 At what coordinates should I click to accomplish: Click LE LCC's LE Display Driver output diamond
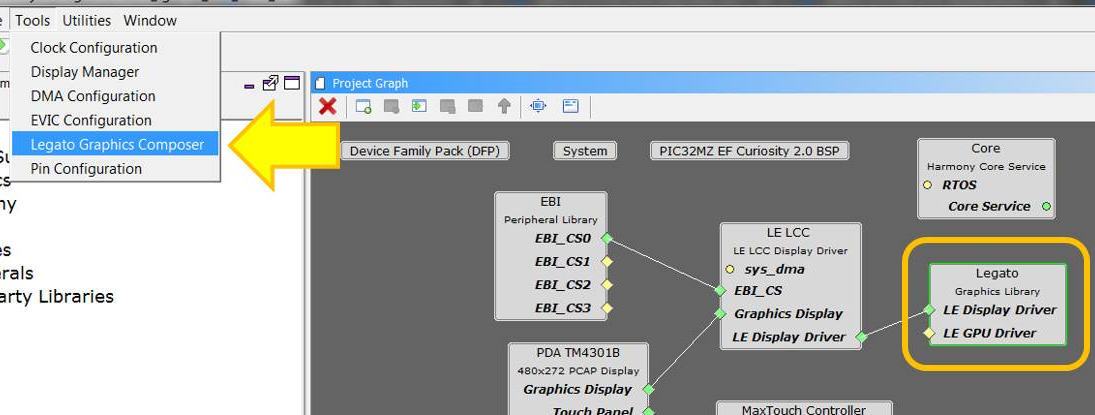tap(861, 337)
